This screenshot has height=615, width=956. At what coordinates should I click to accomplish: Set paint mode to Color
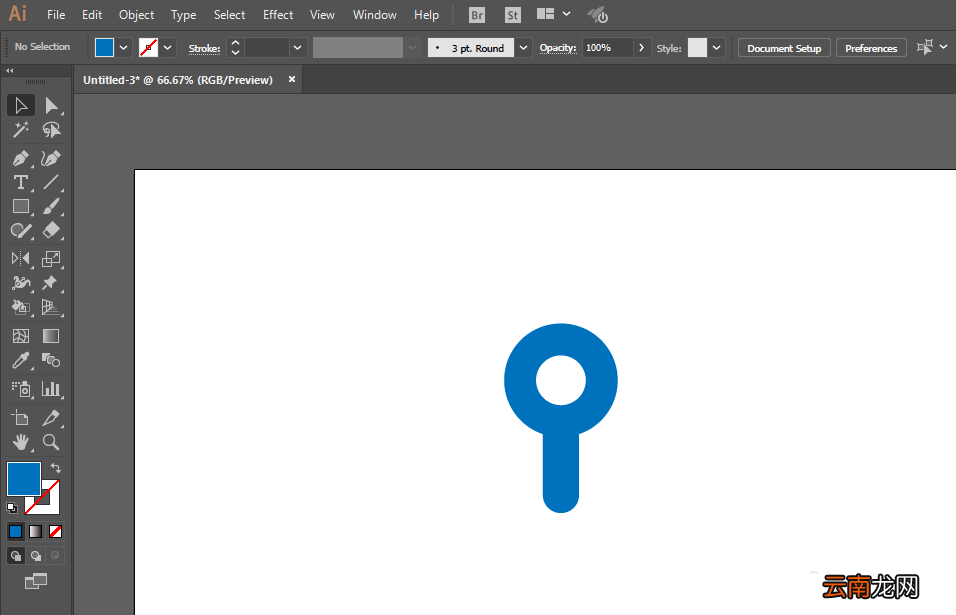16,531
